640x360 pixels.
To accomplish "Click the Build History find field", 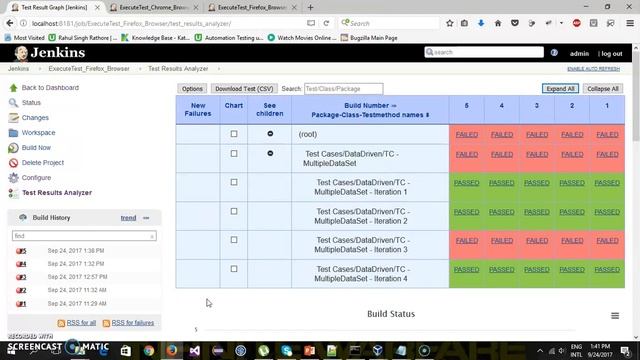I will click(84, 236).
